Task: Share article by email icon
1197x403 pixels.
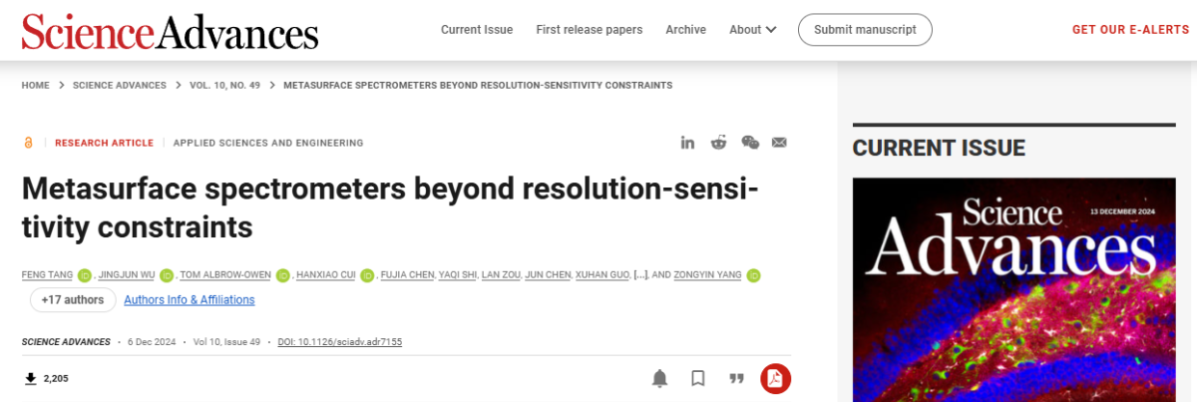Action: [x=779, y=142]
